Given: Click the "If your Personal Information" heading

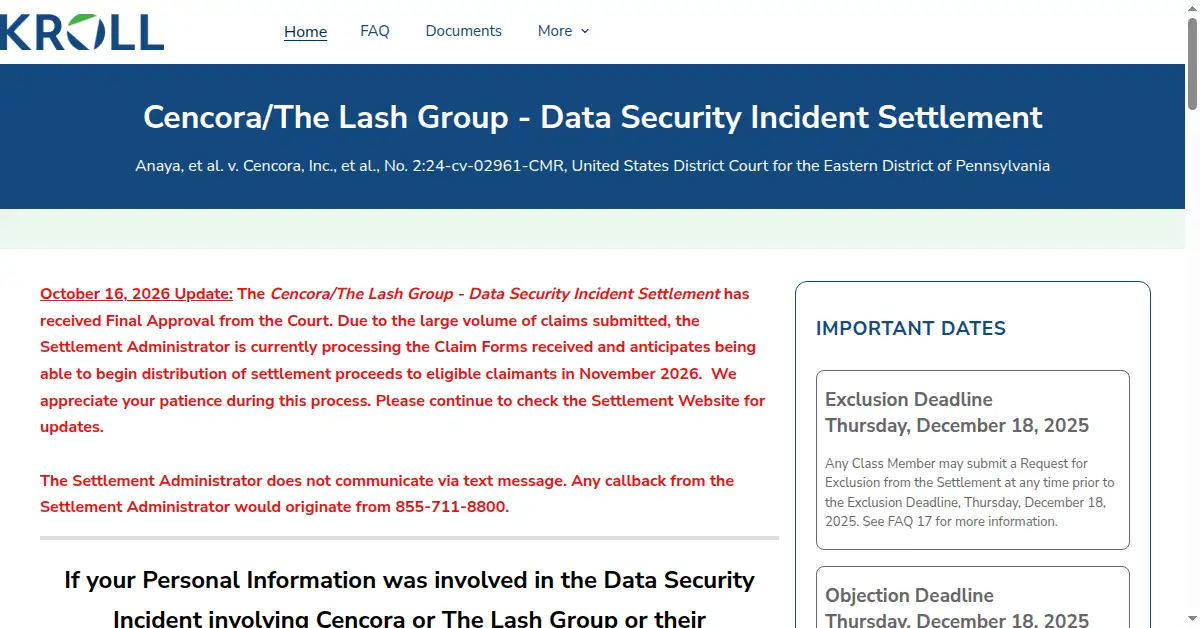Looking at the screenshot, I should (409, 599).
